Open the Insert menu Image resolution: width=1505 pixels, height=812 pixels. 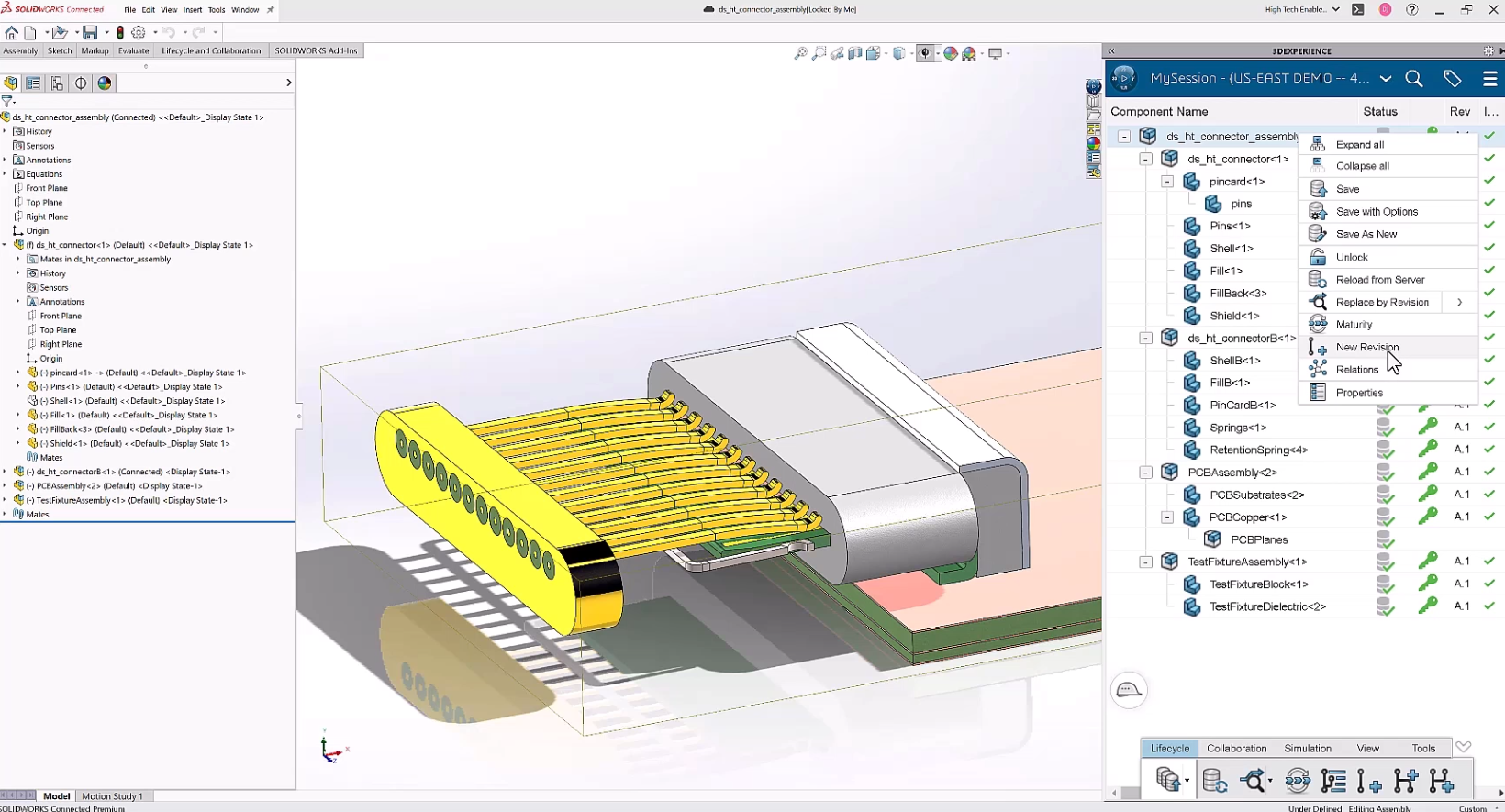click(192, 10)
